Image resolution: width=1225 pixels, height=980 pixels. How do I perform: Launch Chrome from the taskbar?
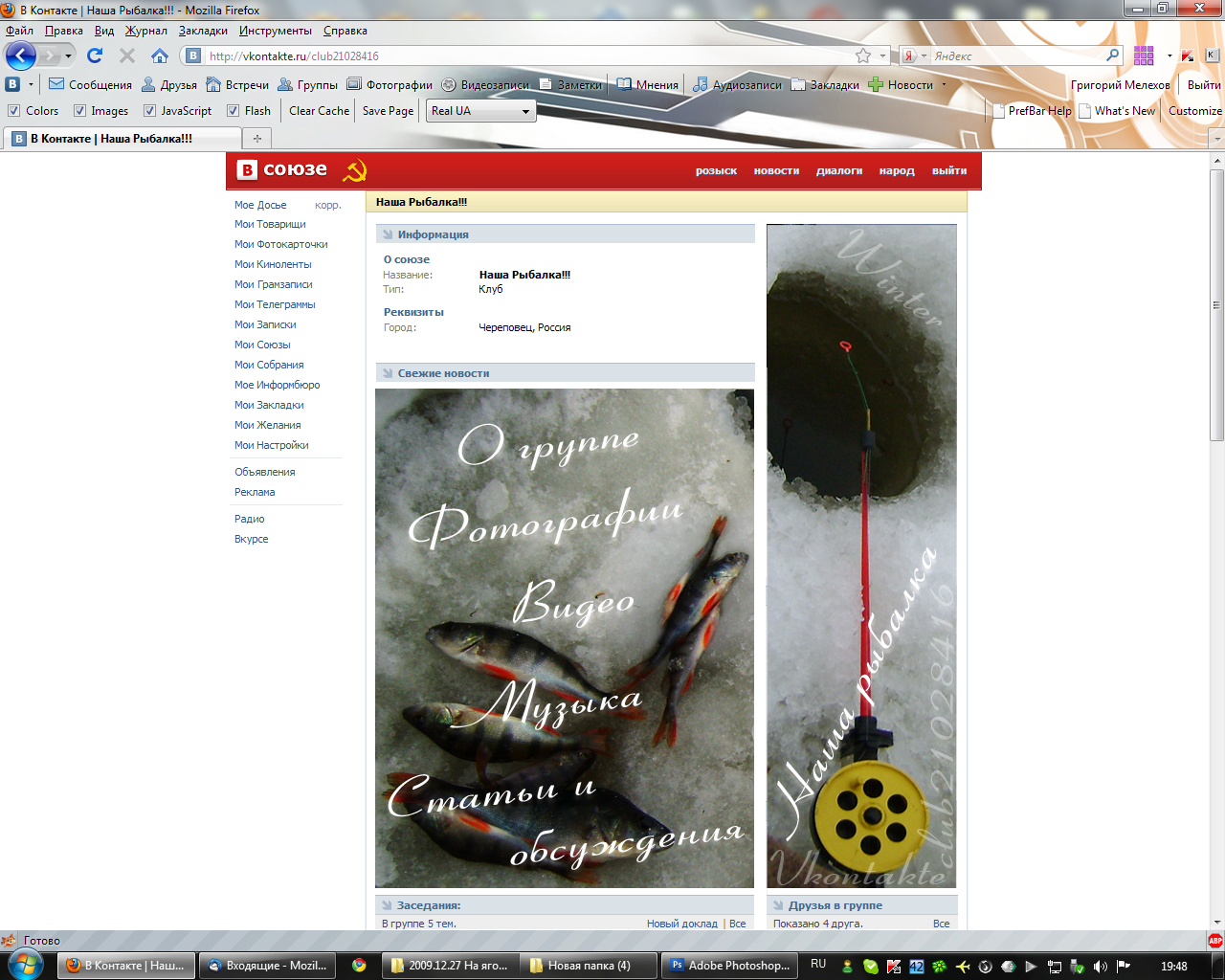tap(359, 966)
